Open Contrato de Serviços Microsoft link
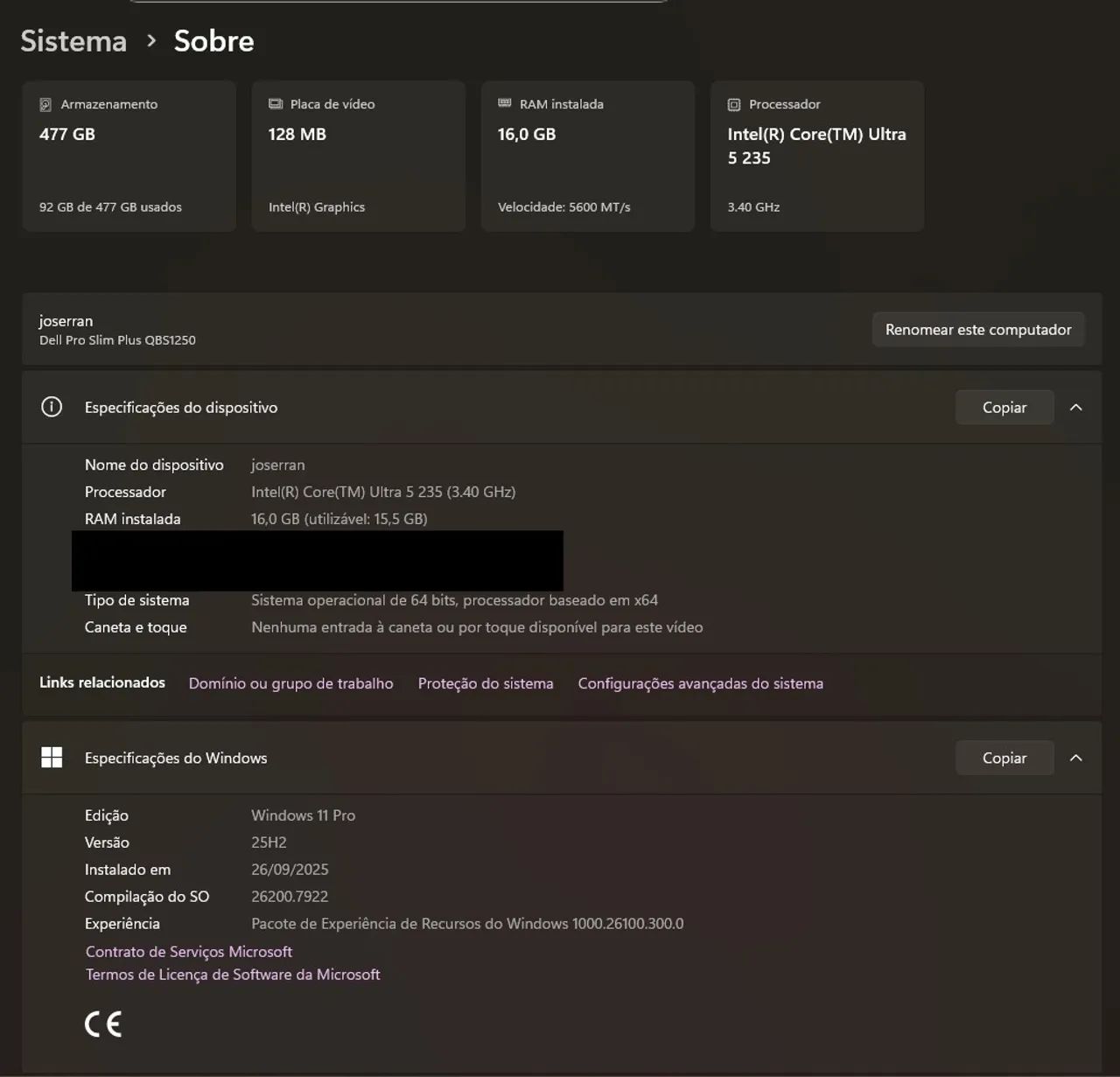The height and width of the screenshot is (1077, 1120). point(189,951)
